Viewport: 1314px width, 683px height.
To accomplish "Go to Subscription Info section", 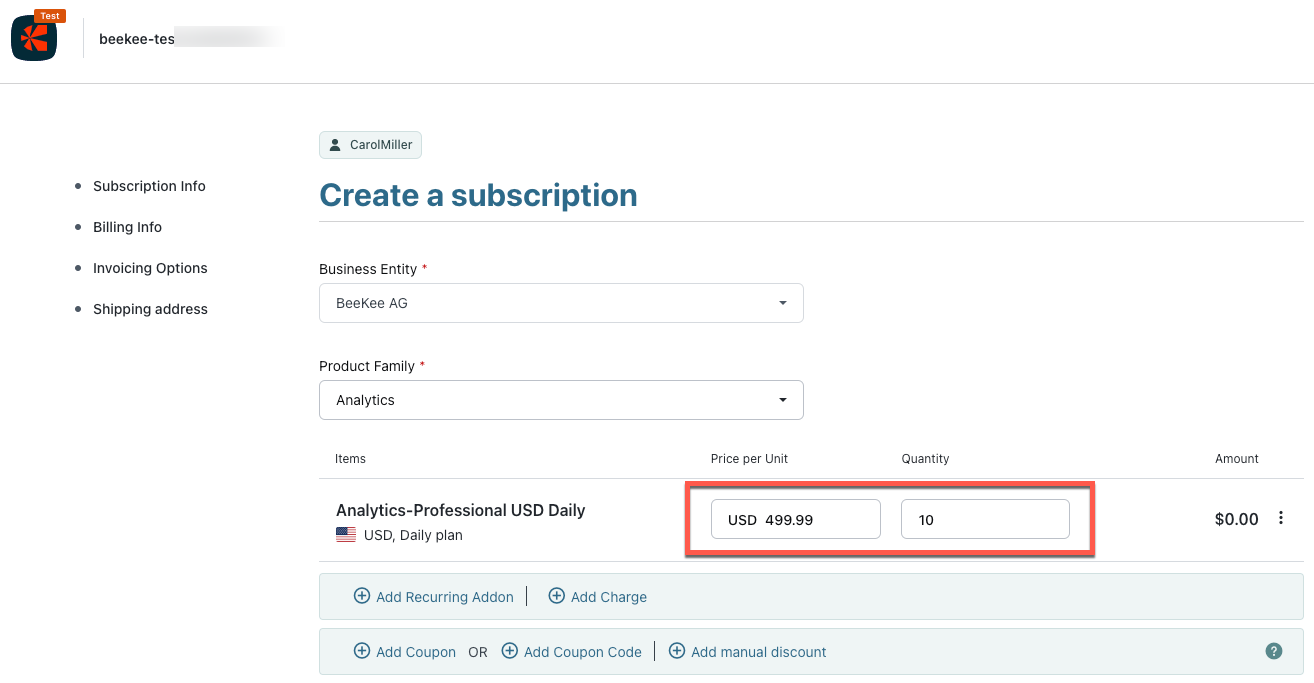I will click(149, 186).
